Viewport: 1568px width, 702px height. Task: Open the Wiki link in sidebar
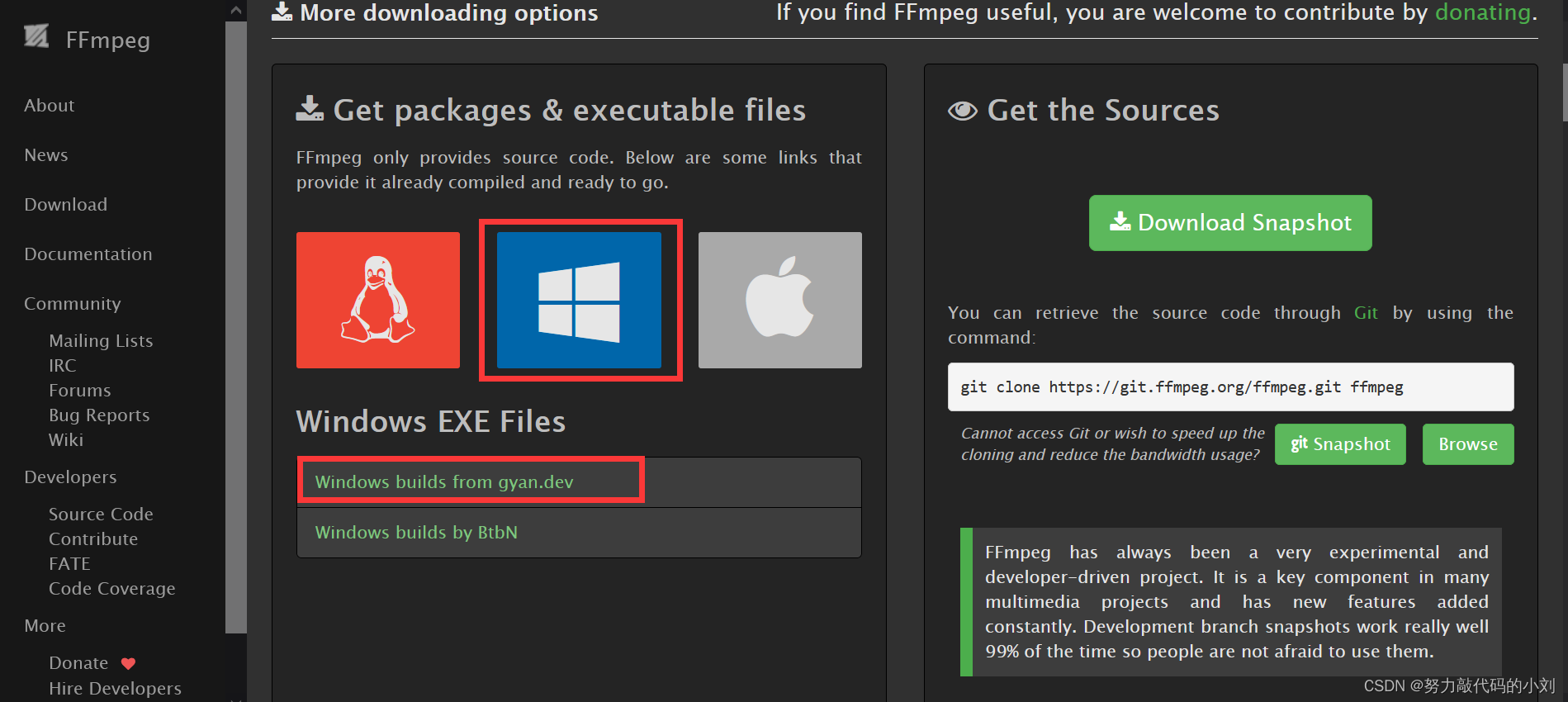(x=66, y=440)
